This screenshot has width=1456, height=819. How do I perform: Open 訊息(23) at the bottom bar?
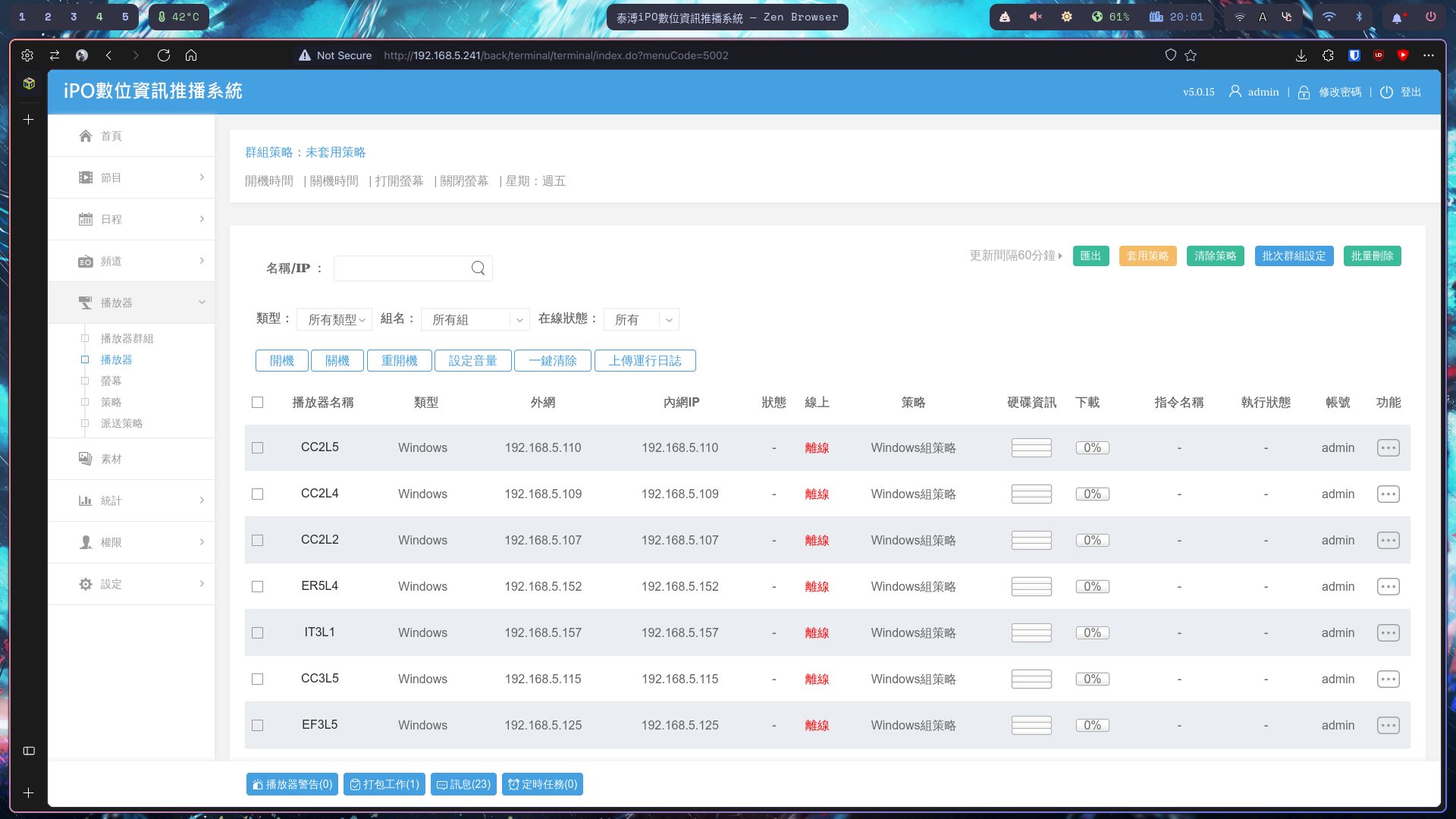pos(463,784)
